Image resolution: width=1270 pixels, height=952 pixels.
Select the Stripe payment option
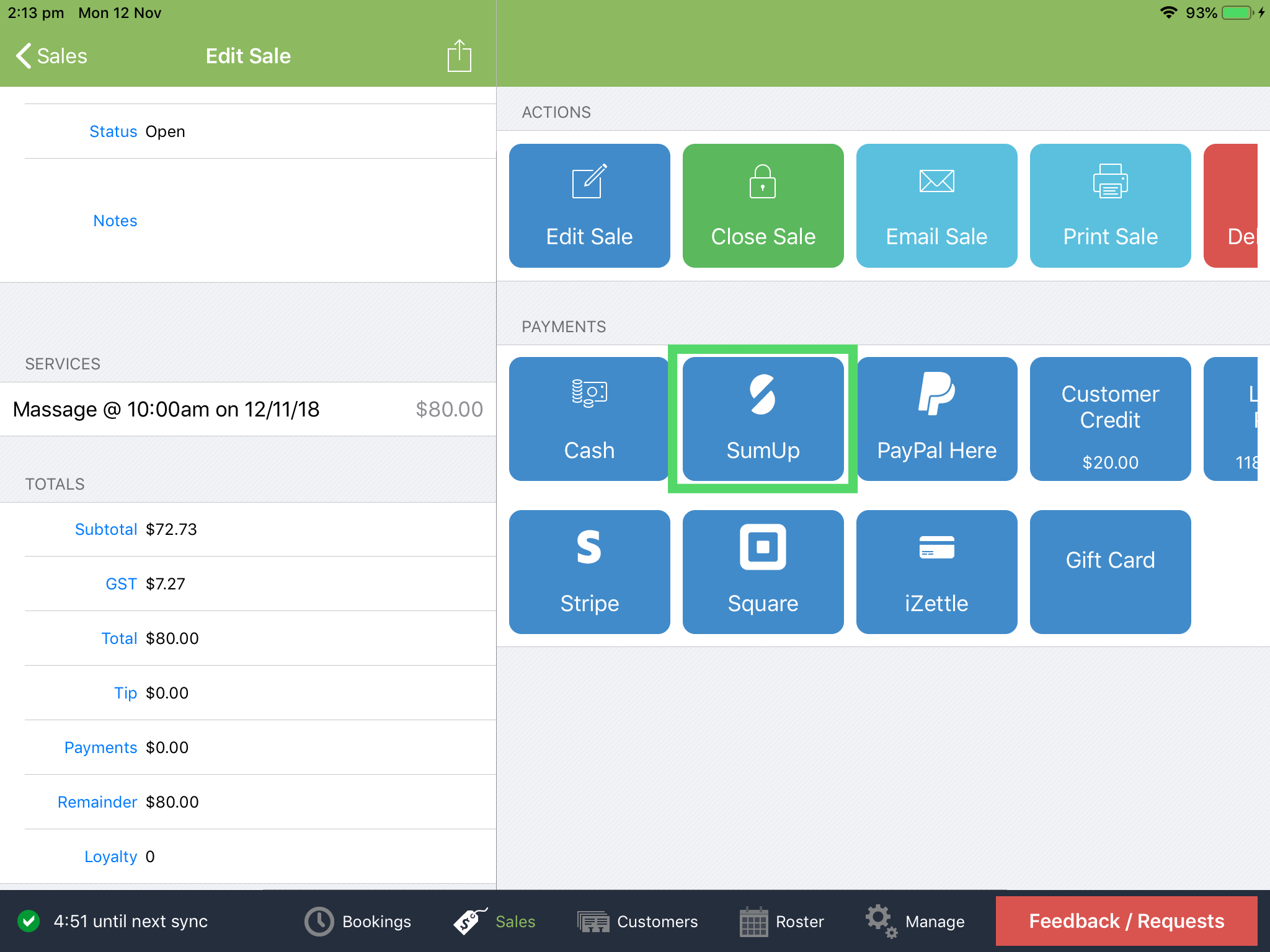(588, 571)
